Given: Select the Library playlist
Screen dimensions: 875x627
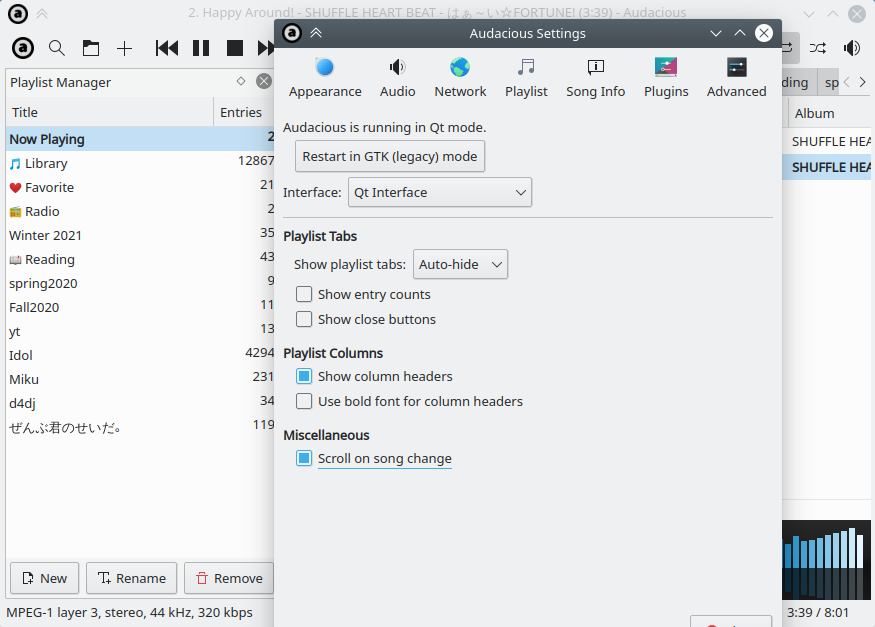Looking at the screenshot, I should 140,163.
